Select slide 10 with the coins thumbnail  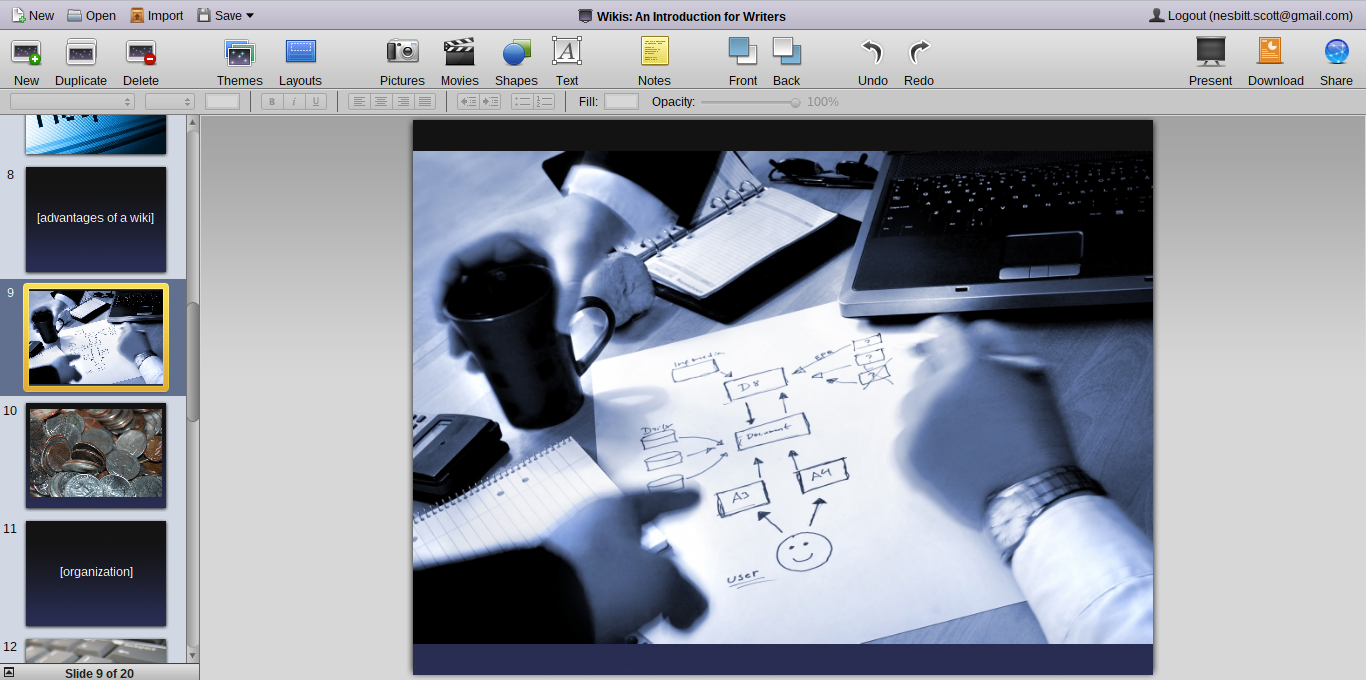95,455
